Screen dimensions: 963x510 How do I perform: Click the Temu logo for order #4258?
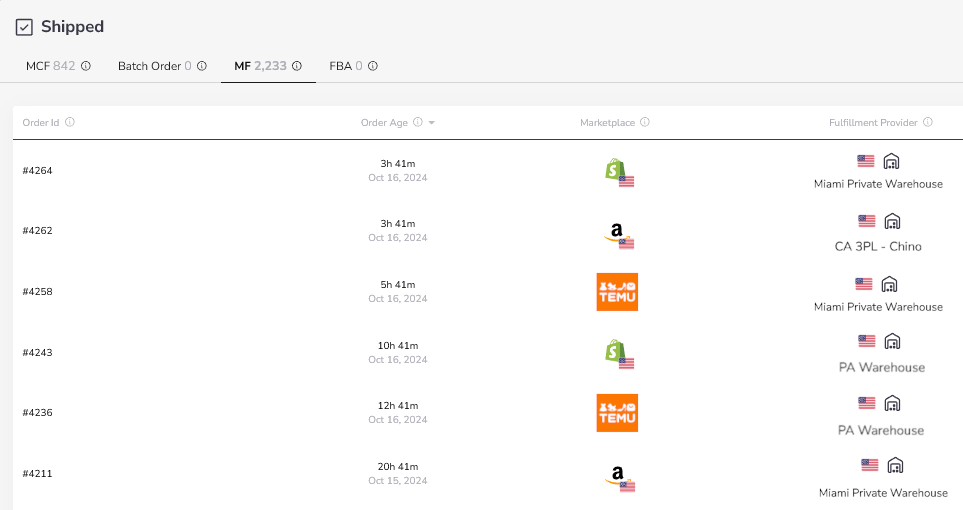click(617, 292)
